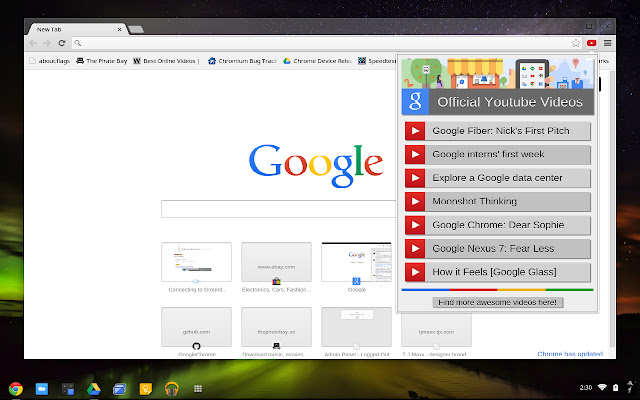Viewport: 640px width, 400px height.
Task: Open the Best Online Videos bookmark
Action: pos(165,61)
